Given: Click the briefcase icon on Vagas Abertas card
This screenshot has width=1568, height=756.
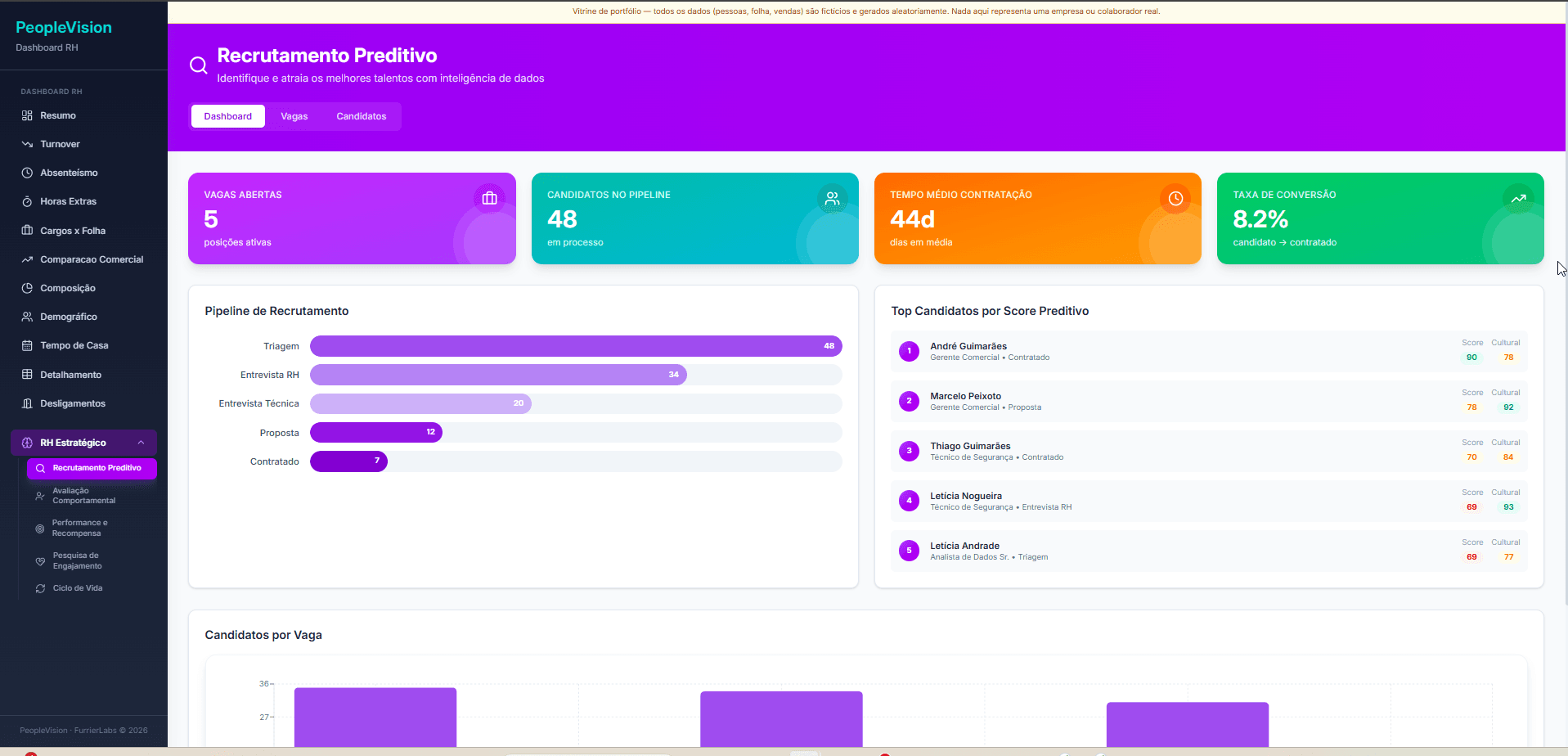Looking at the screenshot, I should coord(489,198).
